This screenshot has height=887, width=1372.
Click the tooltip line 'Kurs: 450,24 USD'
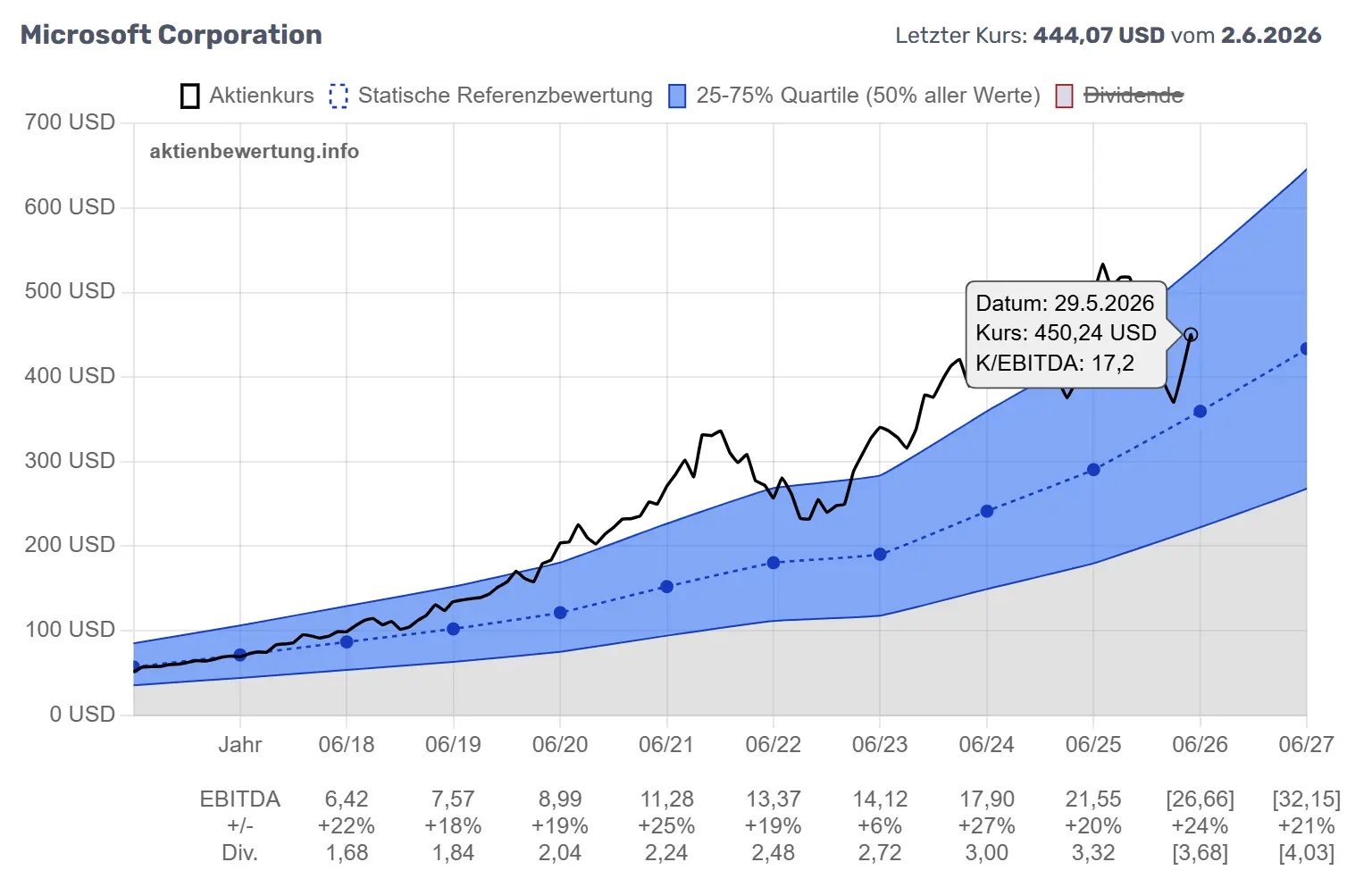[x=1066, y=333]
